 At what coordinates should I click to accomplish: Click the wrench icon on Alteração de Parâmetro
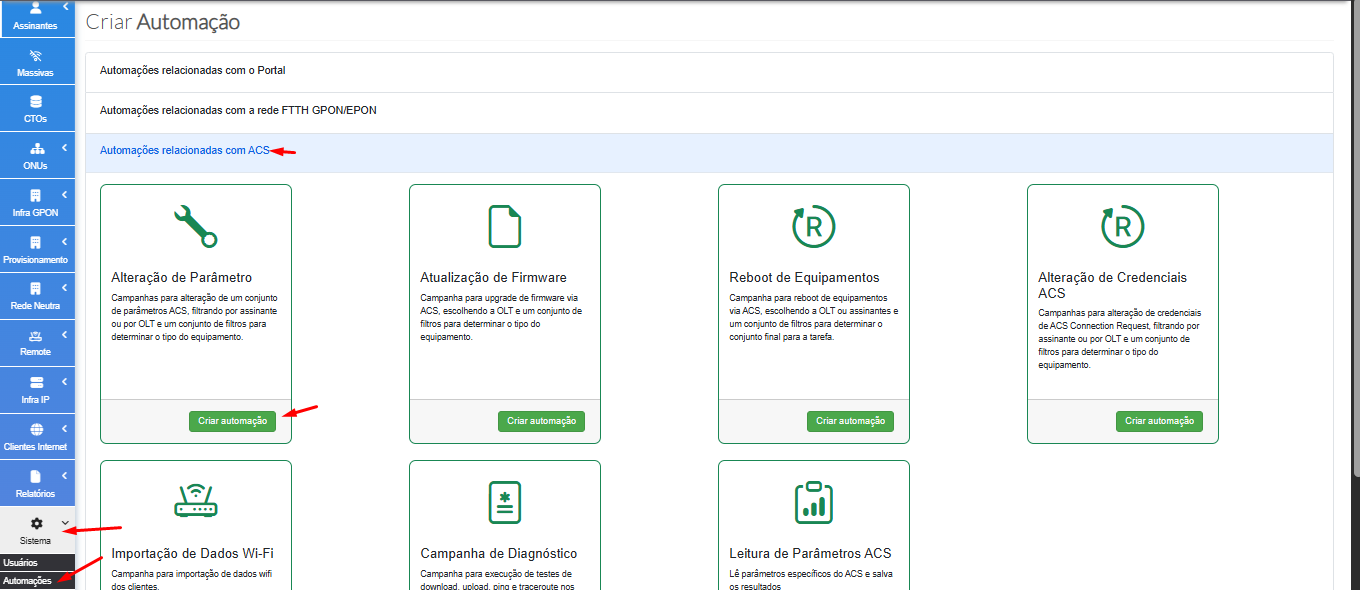point(195,226)
